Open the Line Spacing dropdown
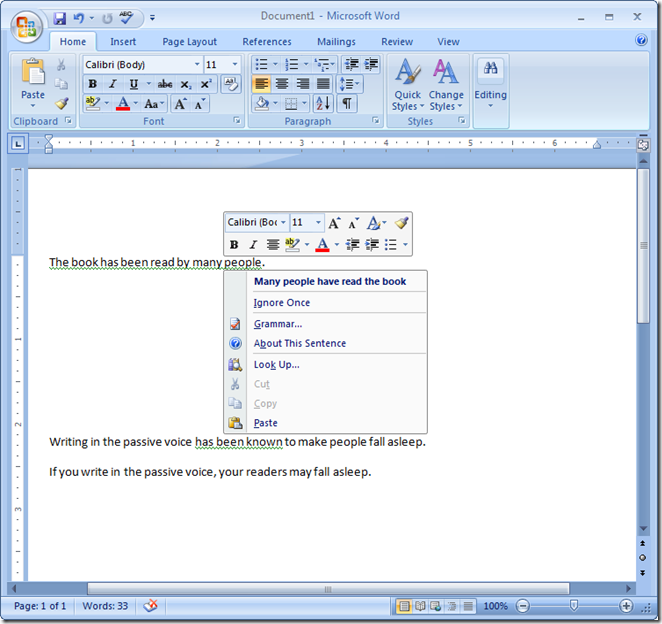This screenshot has height=624, width=662. pos(350,84)
